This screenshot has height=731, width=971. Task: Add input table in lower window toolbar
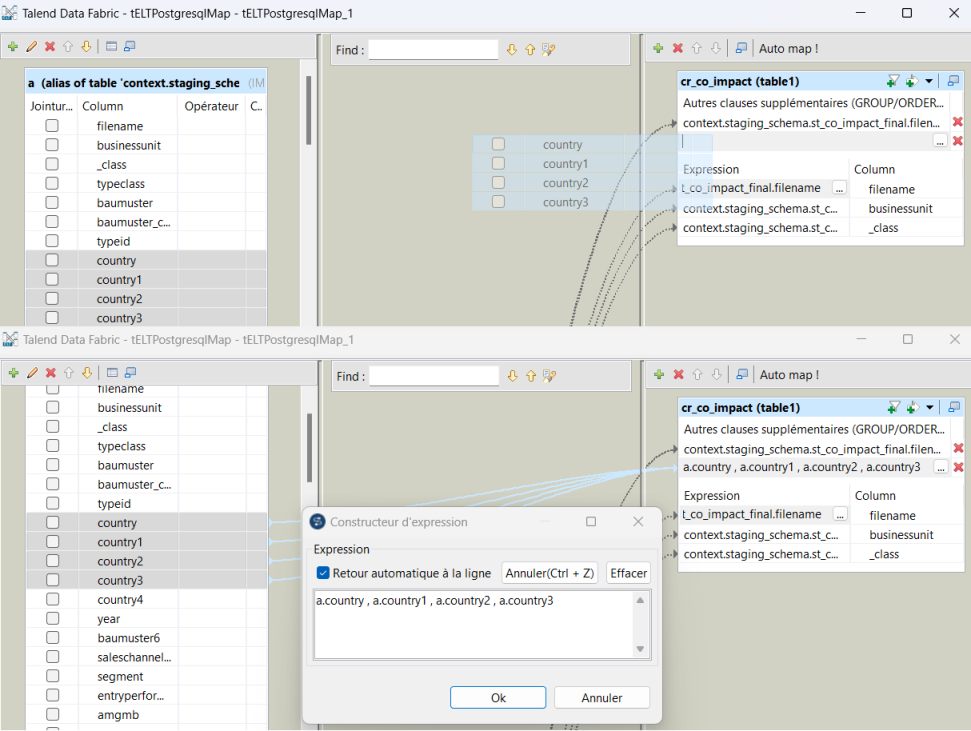[x=13, y=373]
